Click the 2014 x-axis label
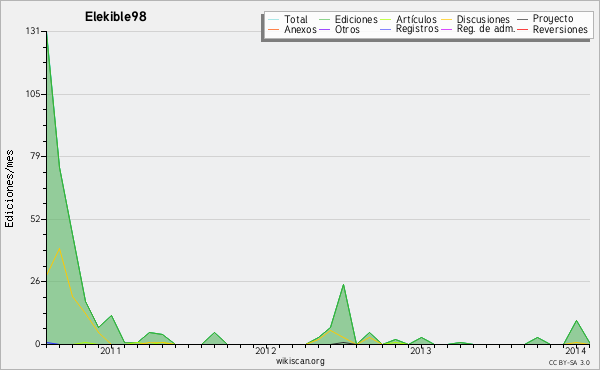The image size is (600, 370). [x=576, y=351]
